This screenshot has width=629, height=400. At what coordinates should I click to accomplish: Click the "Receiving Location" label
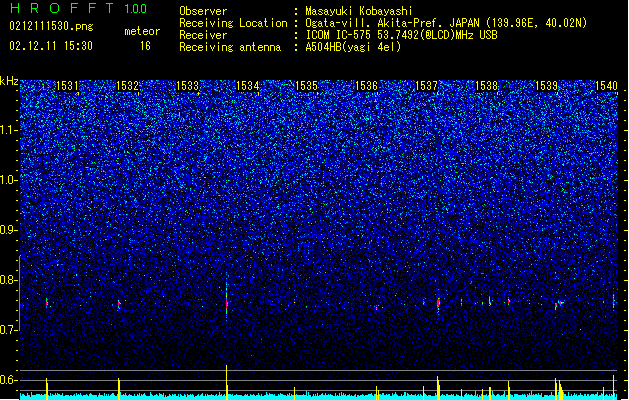click(x=233, y=23)
